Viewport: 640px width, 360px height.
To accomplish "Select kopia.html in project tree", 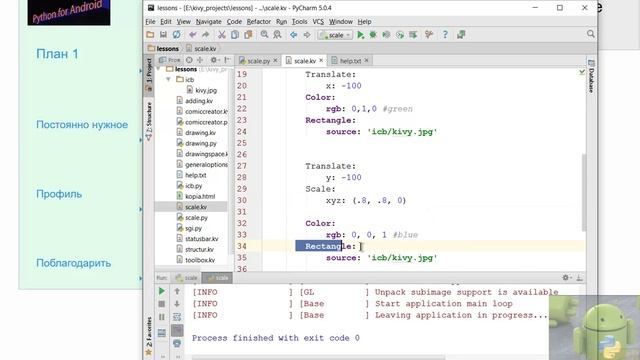I will pyautogui.click(x=196, y=196).
